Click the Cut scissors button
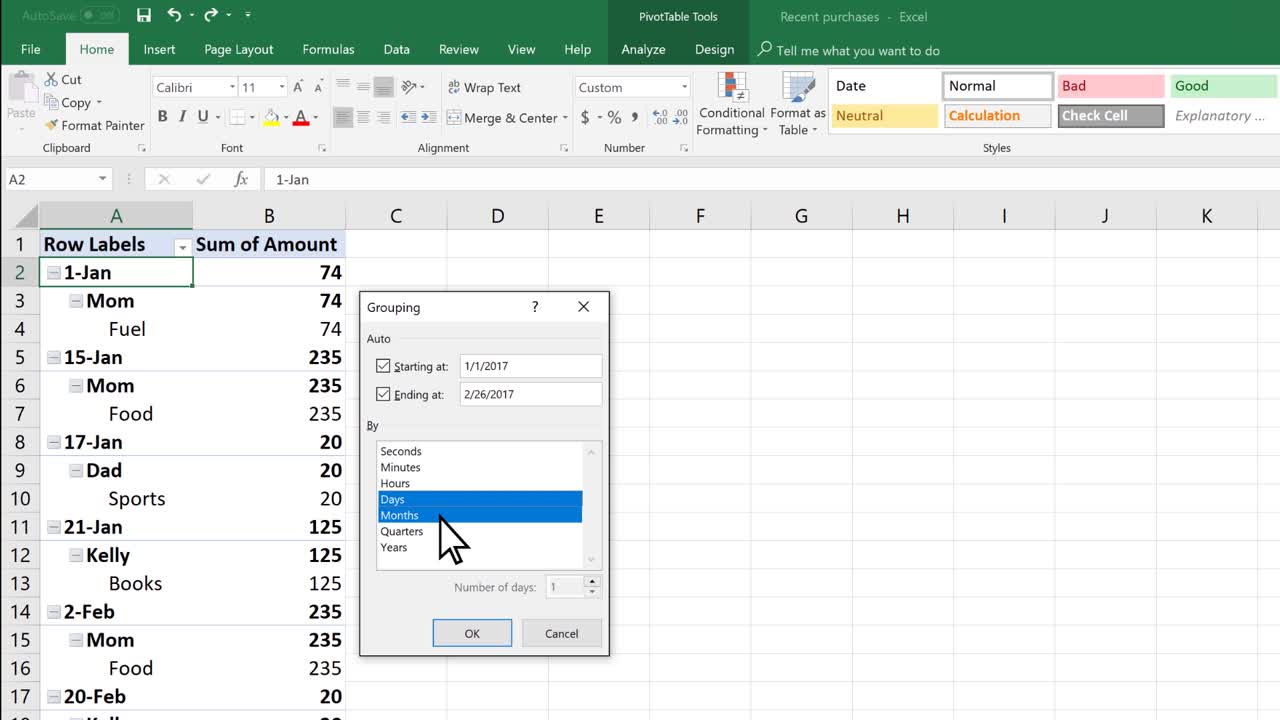1280x720 pixels. [63, 79]
